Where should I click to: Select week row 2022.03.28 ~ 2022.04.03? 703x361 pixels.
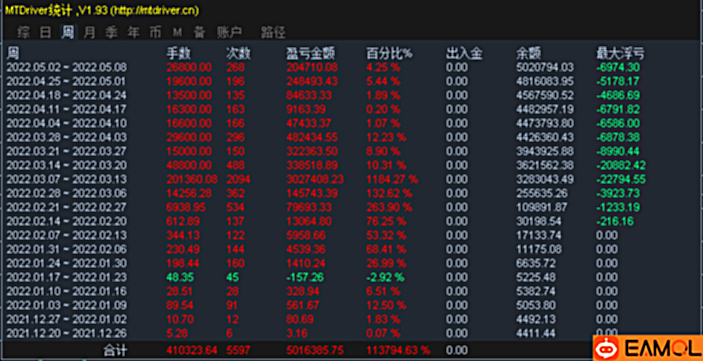tap(352, 137)
